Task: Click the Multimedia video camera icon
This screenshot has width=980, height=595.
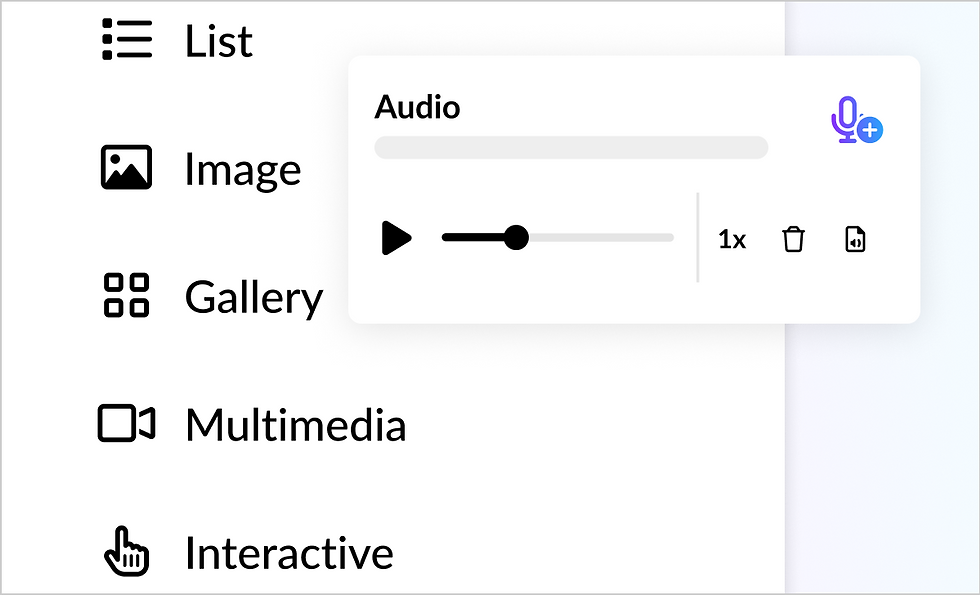Action: pyautogui.click(x=127, y=424)
